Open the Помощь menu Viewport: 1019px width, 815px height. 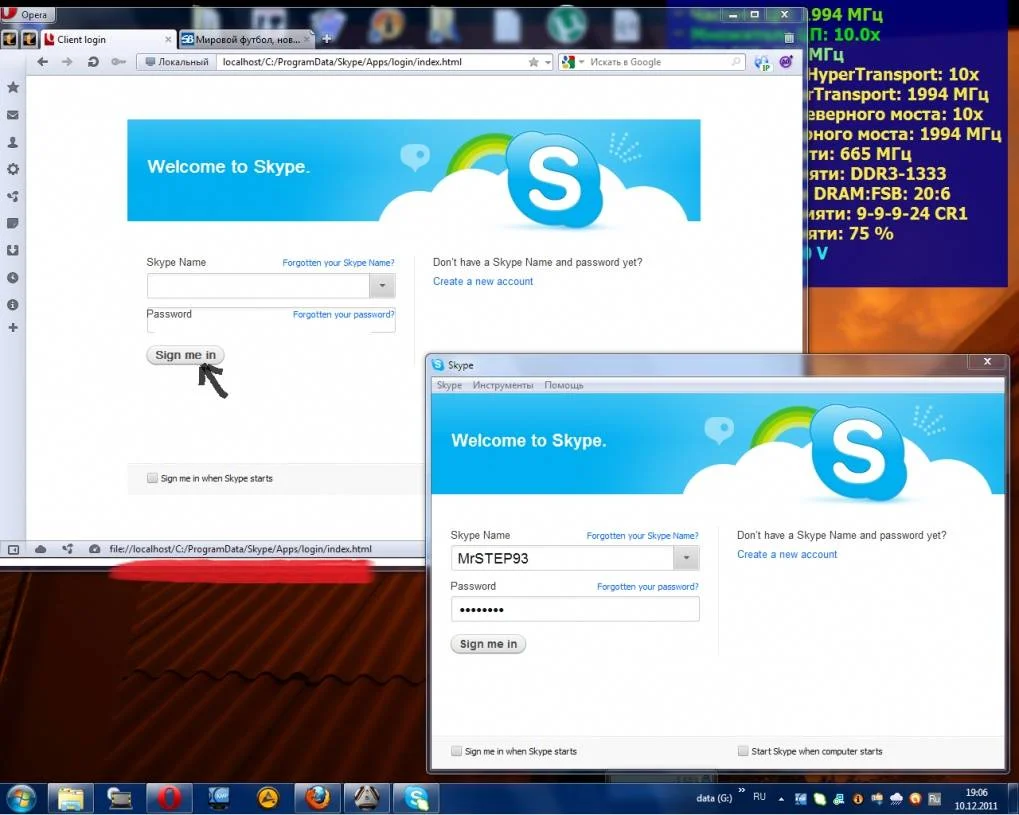[x=563, y=385]
